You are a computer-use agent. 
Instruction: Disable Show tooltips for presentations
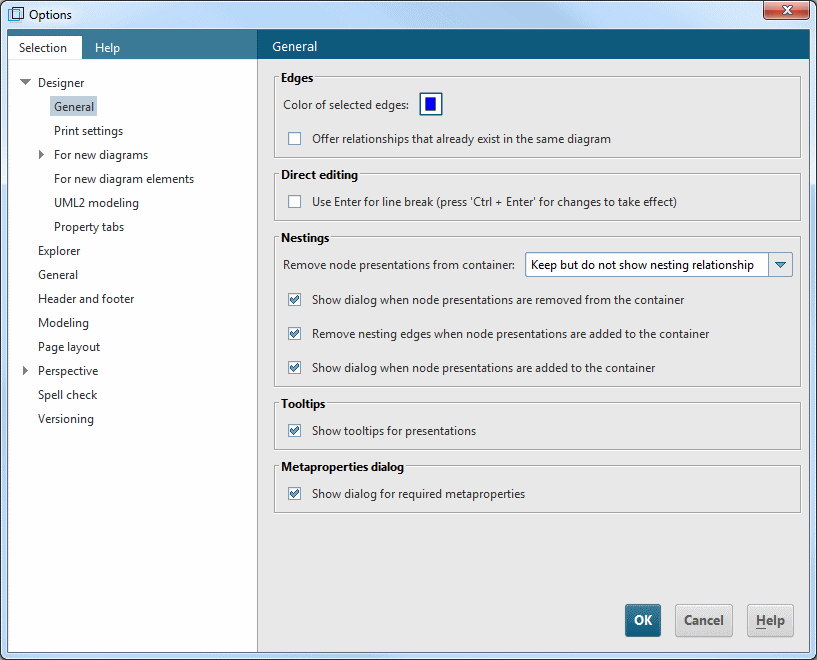(294, 431)
